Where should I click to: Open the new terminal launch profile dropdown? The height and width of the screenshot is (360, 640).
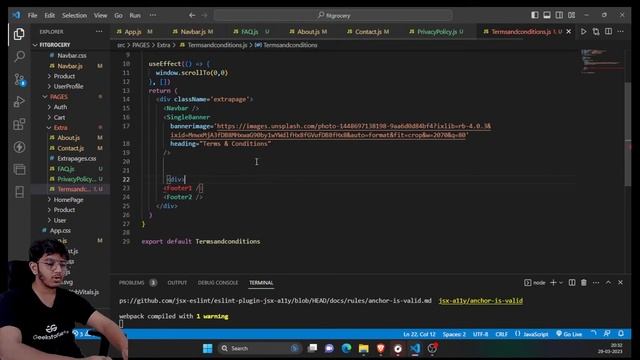[x=561, y=282]
